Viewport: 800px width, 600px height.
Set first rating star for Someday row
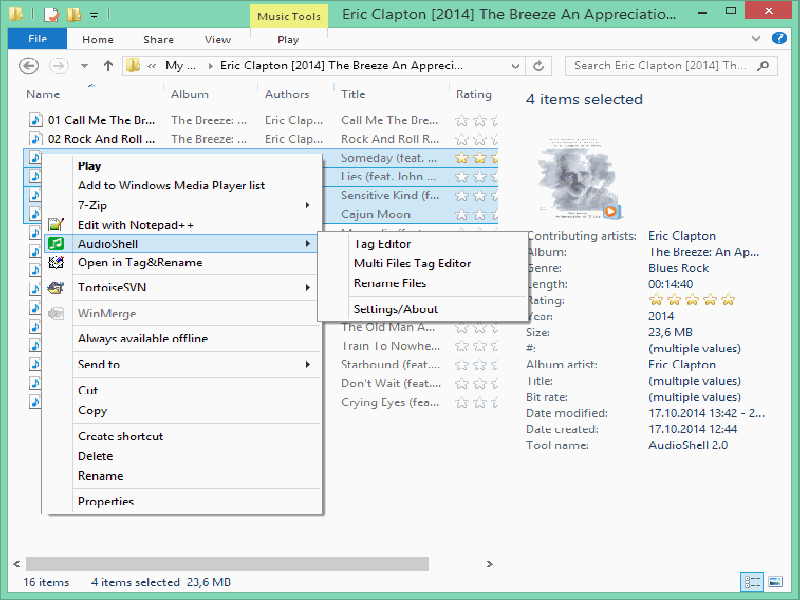point(462,158)
